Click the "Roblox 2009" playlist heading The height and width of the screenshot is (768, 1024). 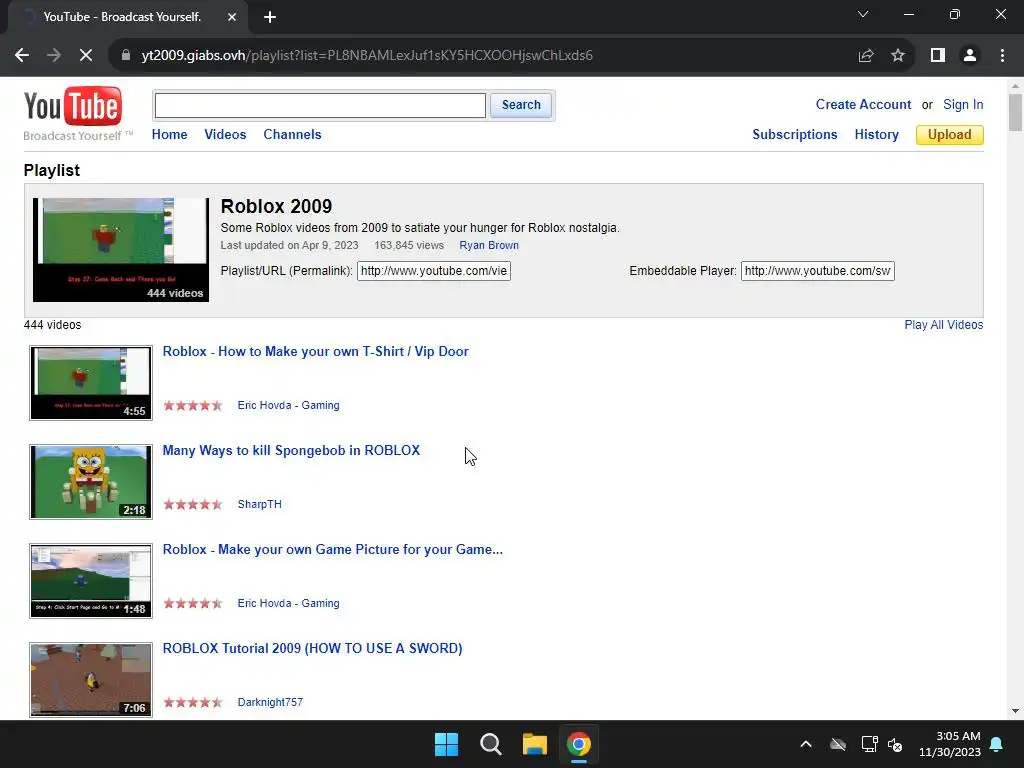(276, 206)
